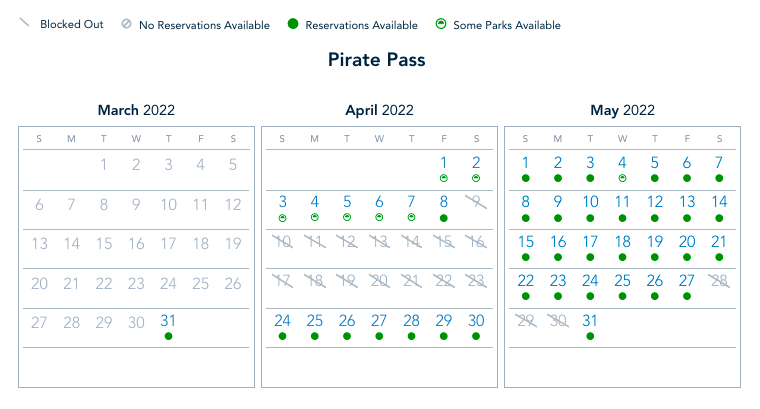Click green availability dot under March 31
This screenshot has width=760, height=409.
click(168, 336)
